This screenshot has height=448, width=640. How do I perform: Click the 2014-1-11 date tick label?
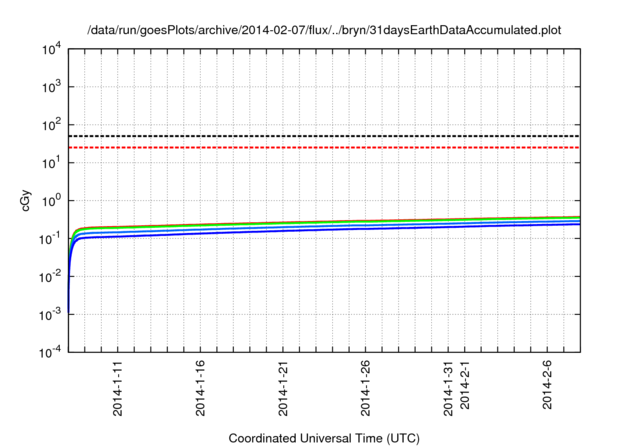click(118, 388)
